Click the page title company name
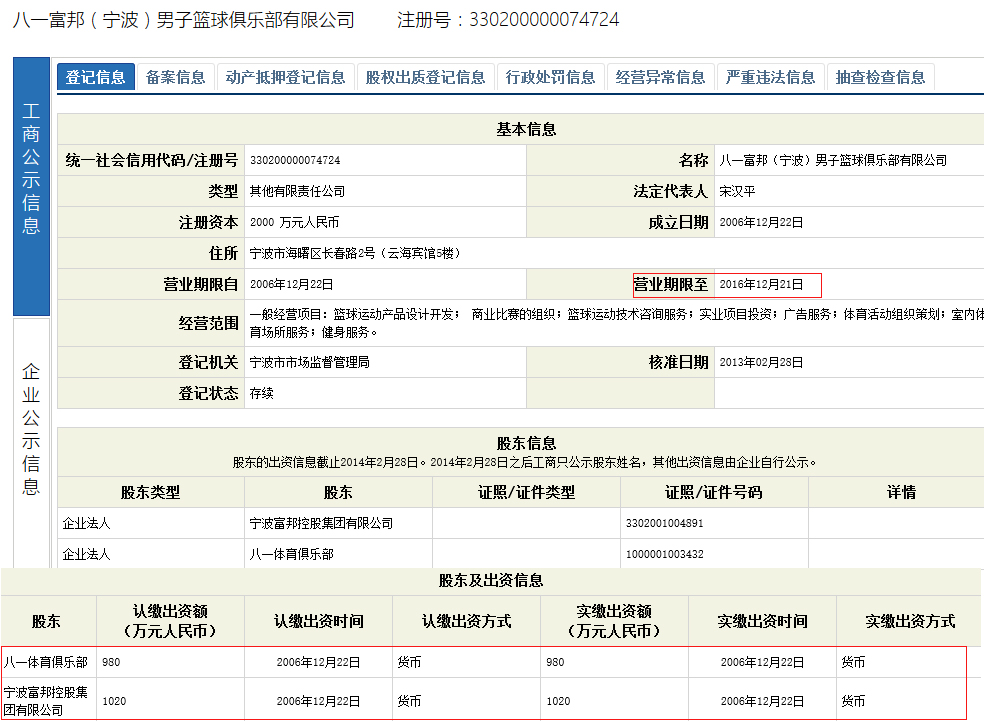 (x=183, y=20)
